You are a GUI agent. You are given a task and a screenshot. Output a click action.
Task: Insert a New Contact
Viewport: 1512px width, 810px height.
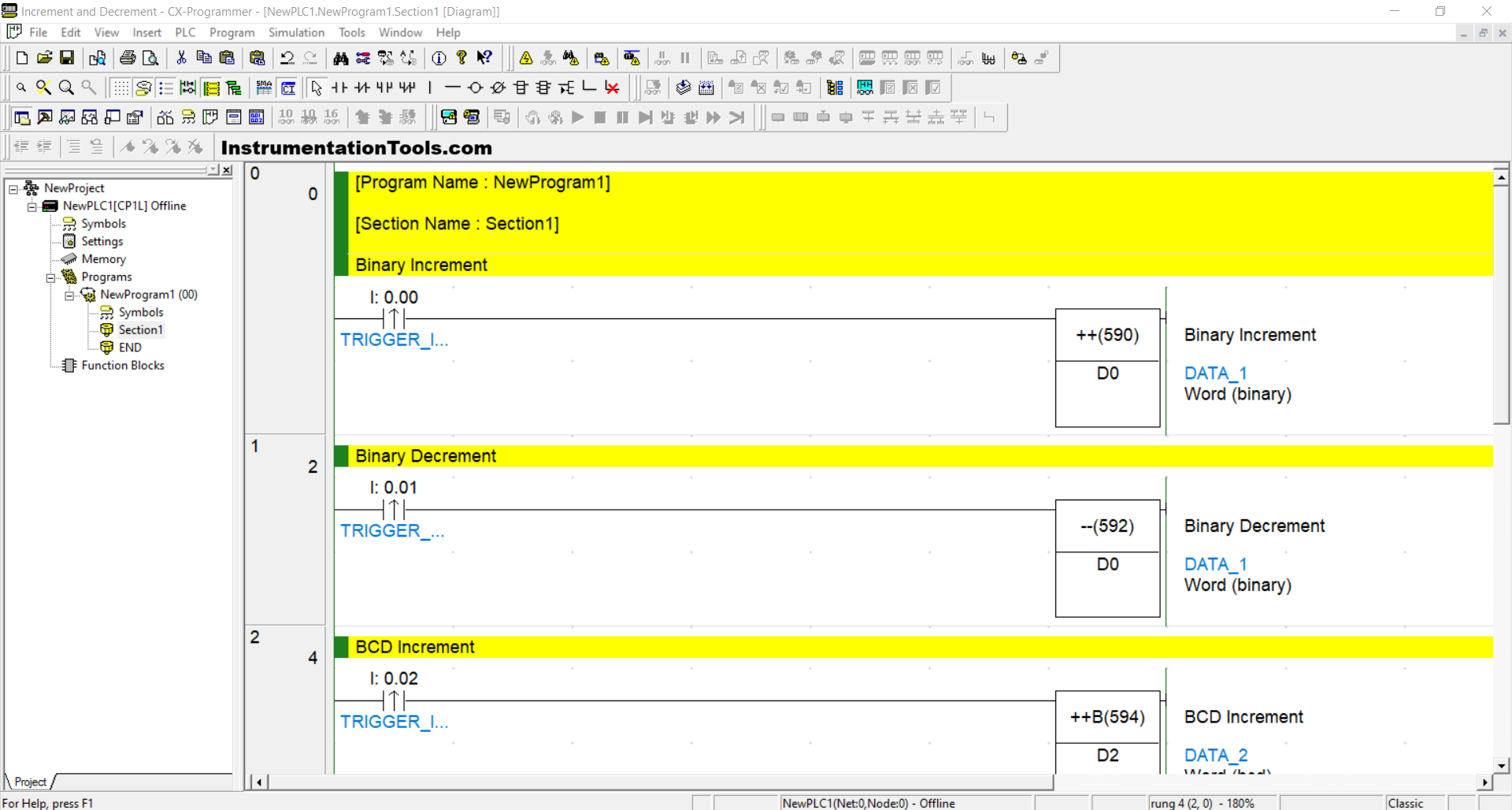339,87
